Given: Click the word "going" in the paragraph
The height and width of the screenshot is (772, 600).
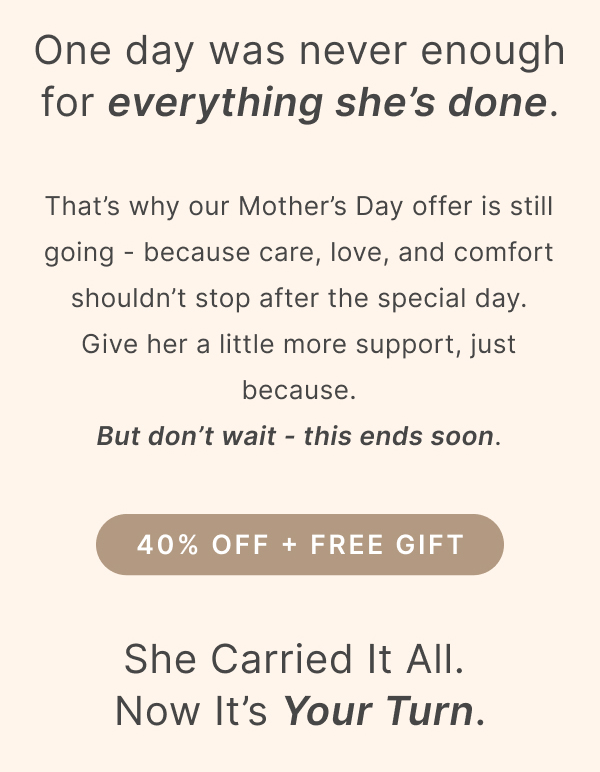Looking at the screenshot, I should coord(74,253).
